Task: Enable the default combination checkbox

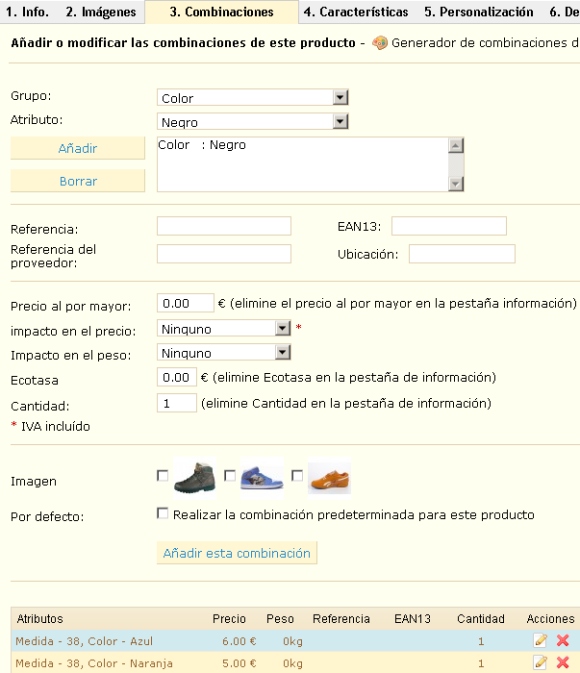Action: coord(162,513)
